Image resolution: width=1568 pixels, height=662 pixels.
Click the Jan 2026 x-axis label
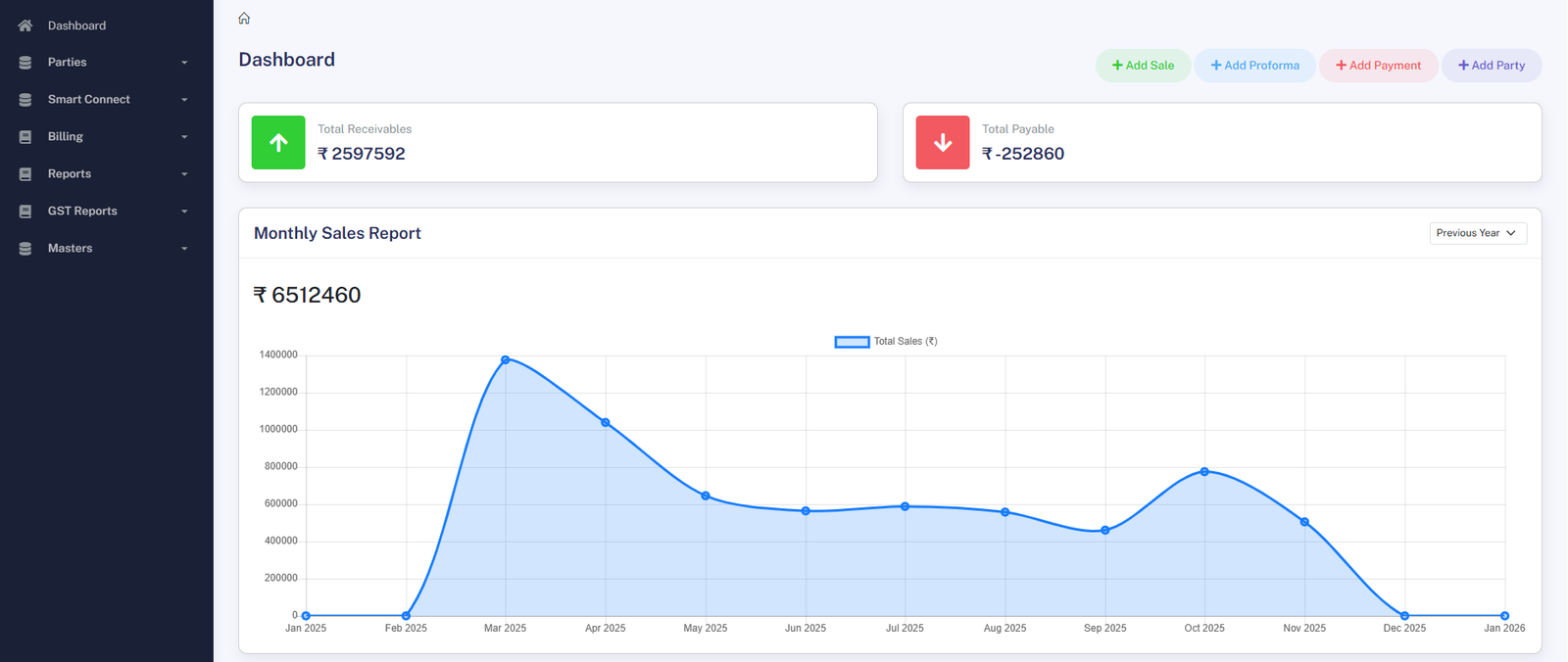1504,629
